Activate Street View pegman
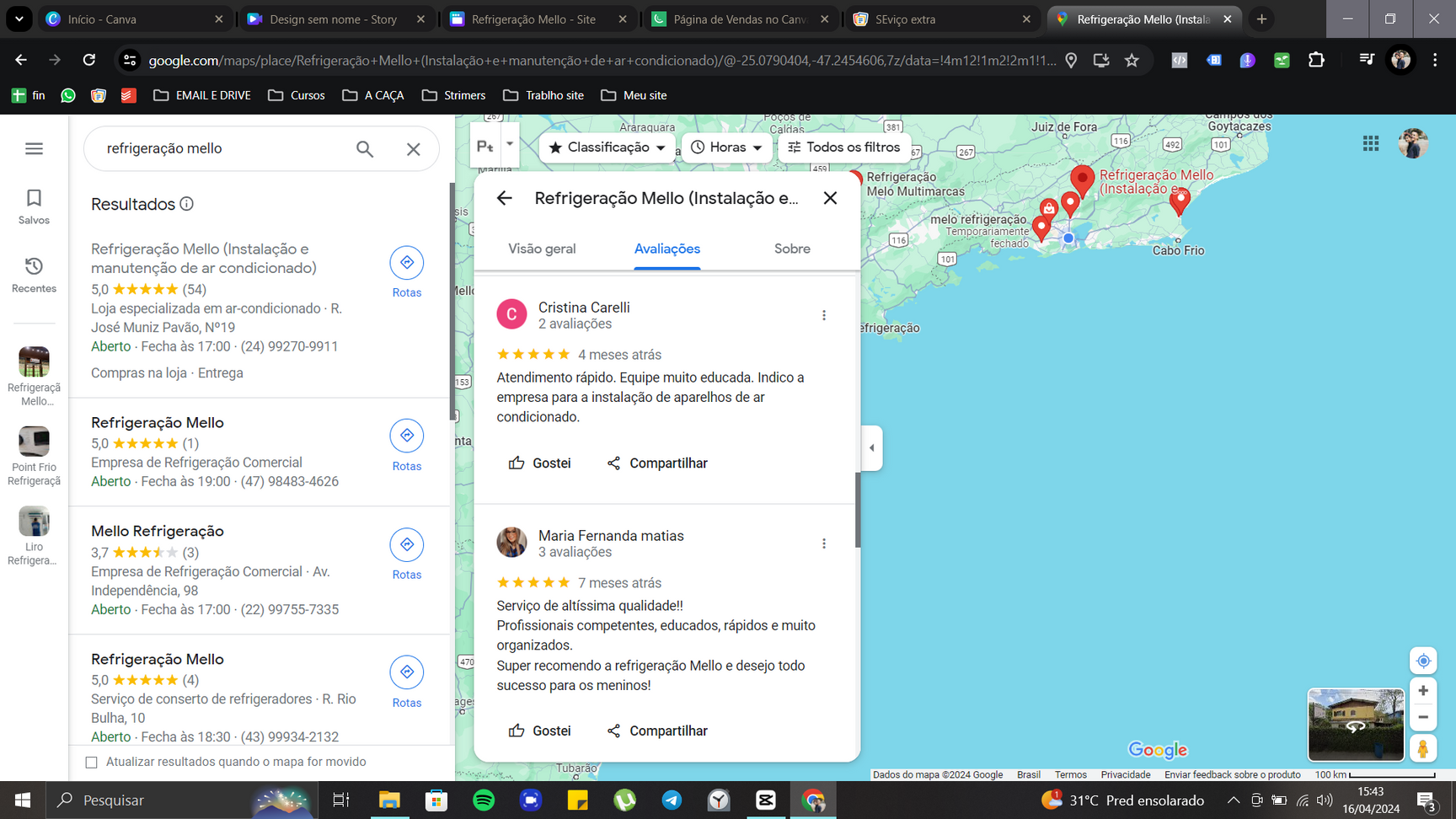The image size is (1456, 819). click(x=1423, y=748)
